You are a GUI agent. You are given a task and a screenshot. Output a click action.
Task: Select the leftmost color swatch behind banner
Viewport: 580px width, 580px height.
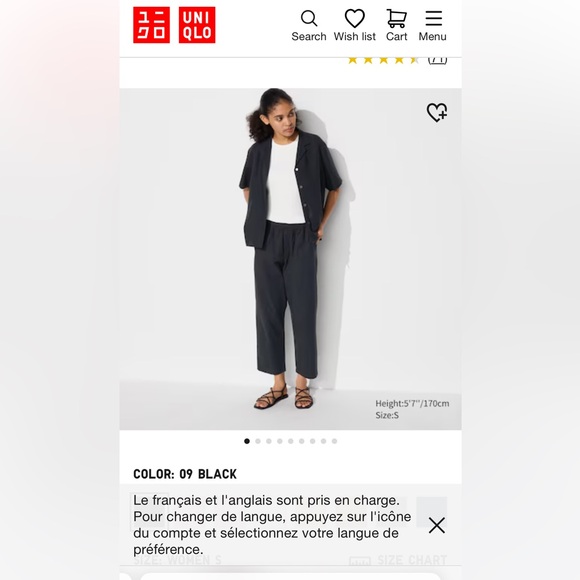(149, 512)
